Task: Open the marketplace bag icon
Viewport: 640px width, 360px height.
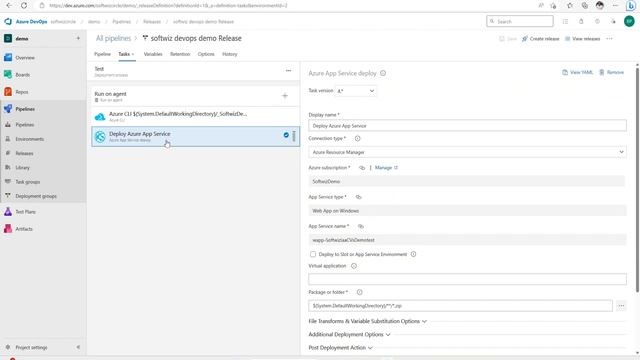Action: coord(581,21)
